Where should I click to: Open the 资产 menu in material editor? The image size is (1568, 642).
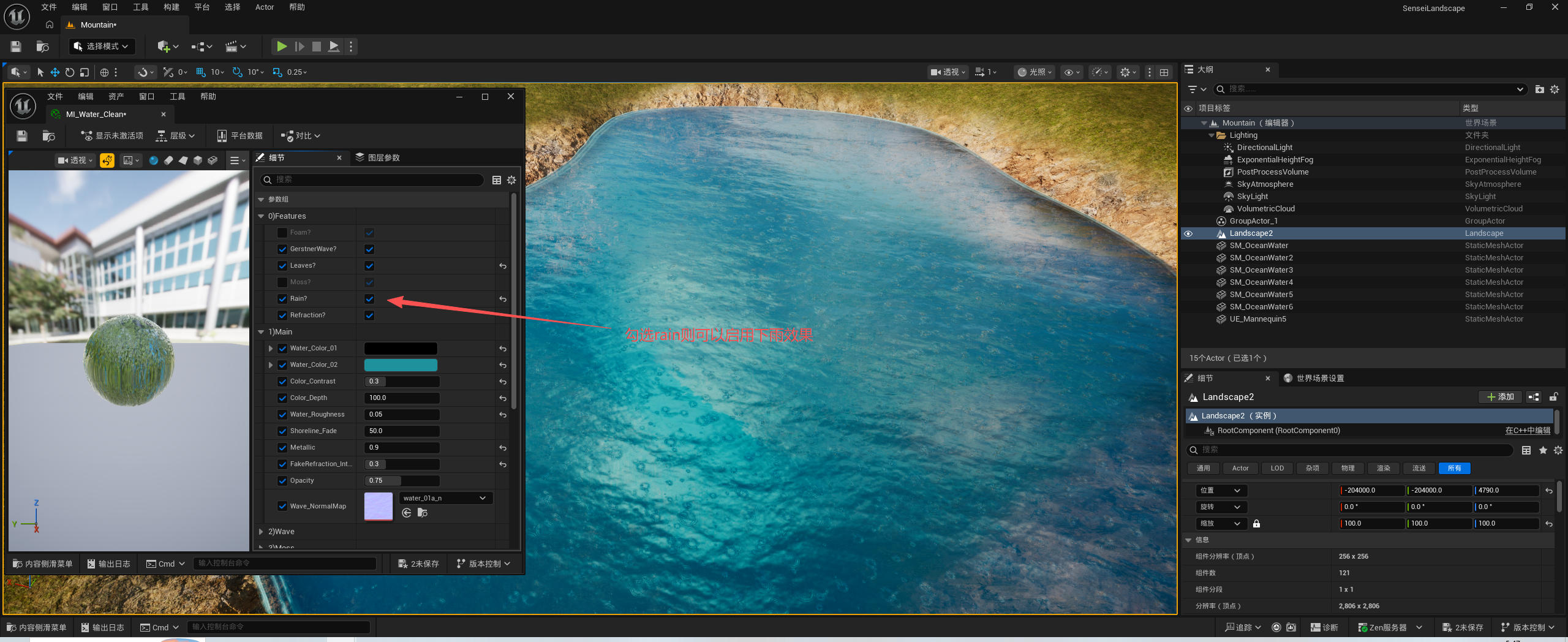[116, 97]
